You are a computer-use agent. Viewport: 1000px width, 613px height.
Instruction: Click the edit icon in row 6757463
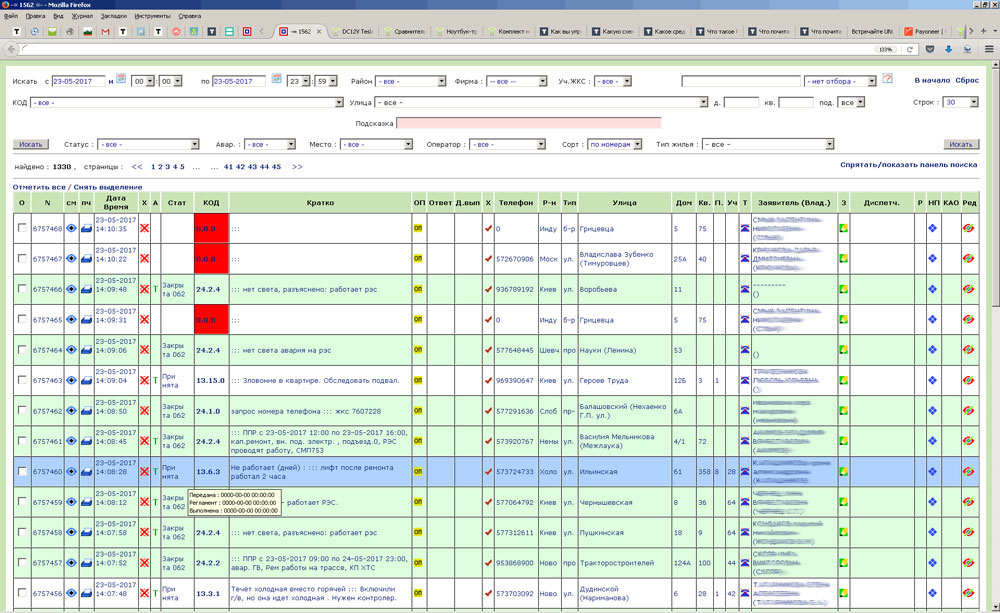tap(968, 381)
